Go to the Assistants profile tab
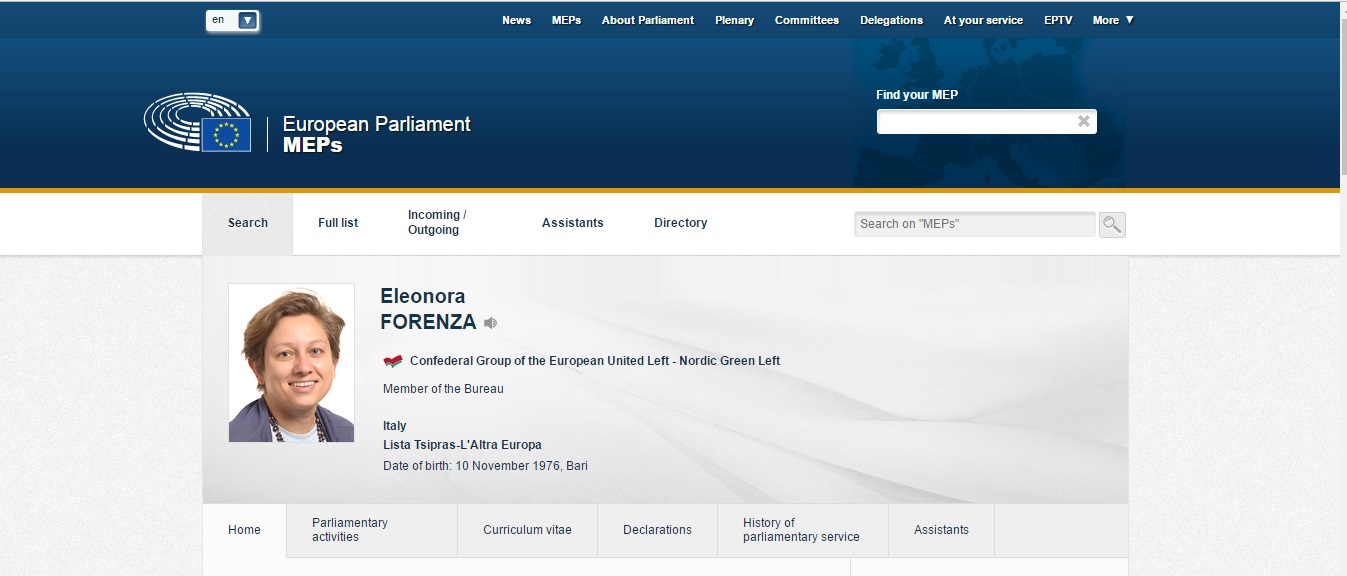The width and height of the screenshot is (1347, 576). [941, 530]
